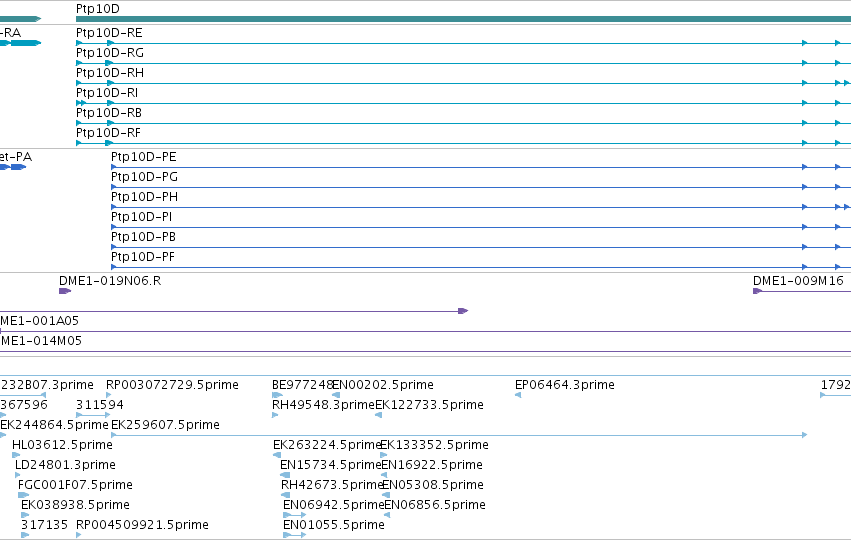The height and width of the screenshot is (540, 851).
Task: Click feature glyph under EN01055.5prime
Action: pos(295,535)
